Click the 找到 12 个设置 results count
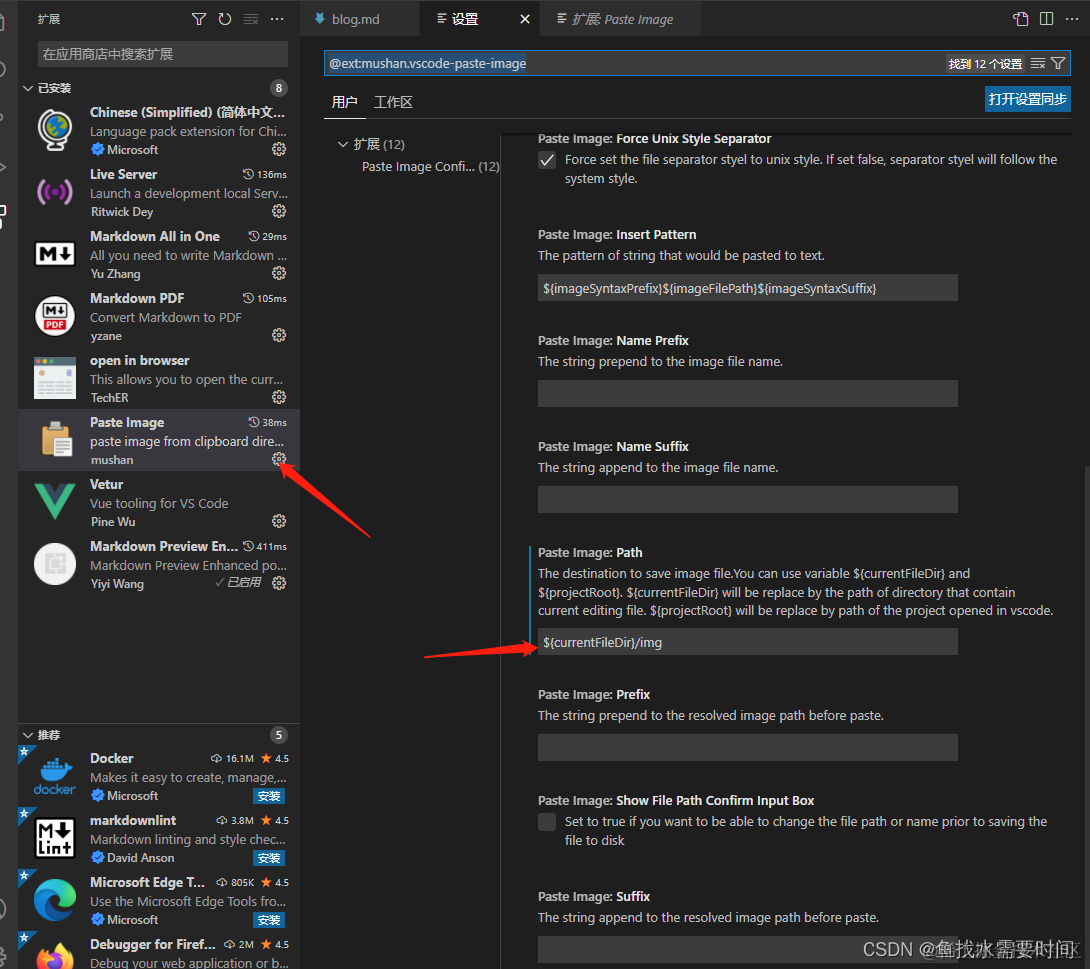 point(985,64)
